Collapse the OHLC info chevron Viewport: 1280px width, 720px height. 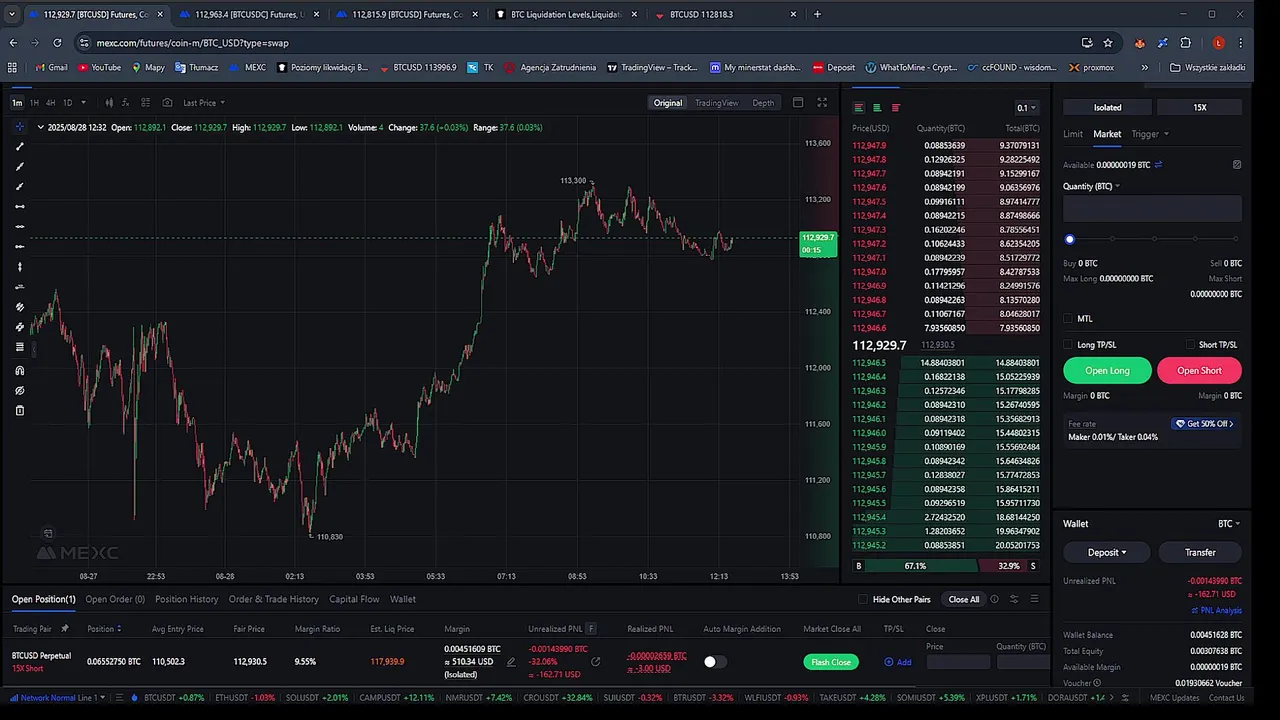40,127
